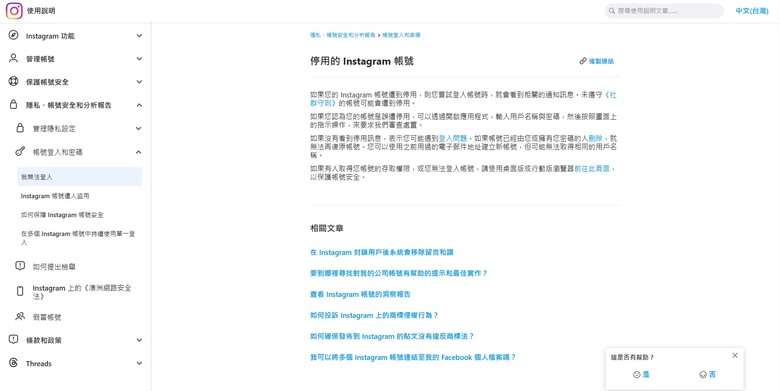Expand the 管理帳號 section chevron
780x391 pixels.
click(x=139, y=59)
